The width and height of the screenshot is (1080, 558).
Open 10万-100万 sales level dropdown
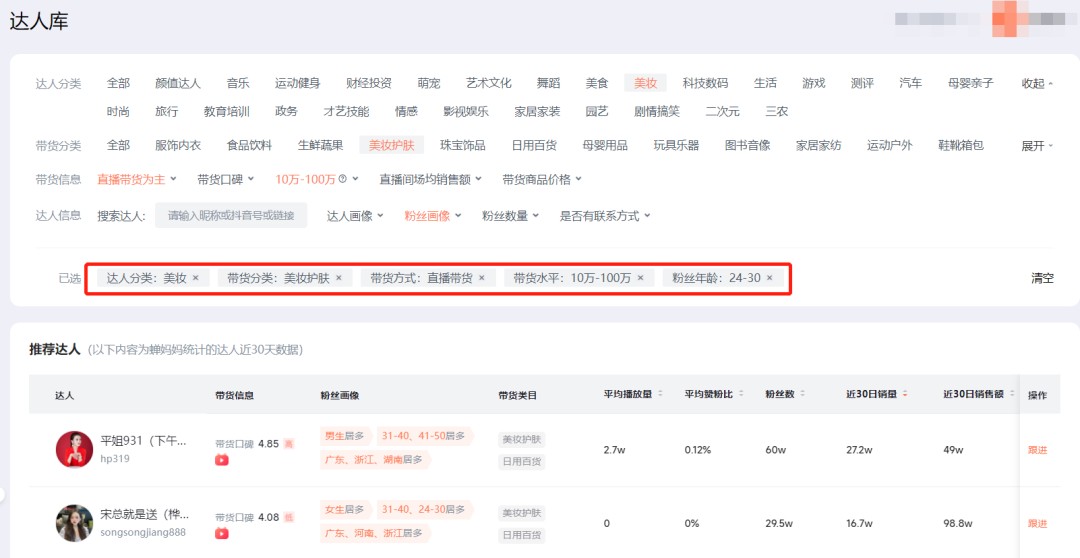click(x=317, y=179)
